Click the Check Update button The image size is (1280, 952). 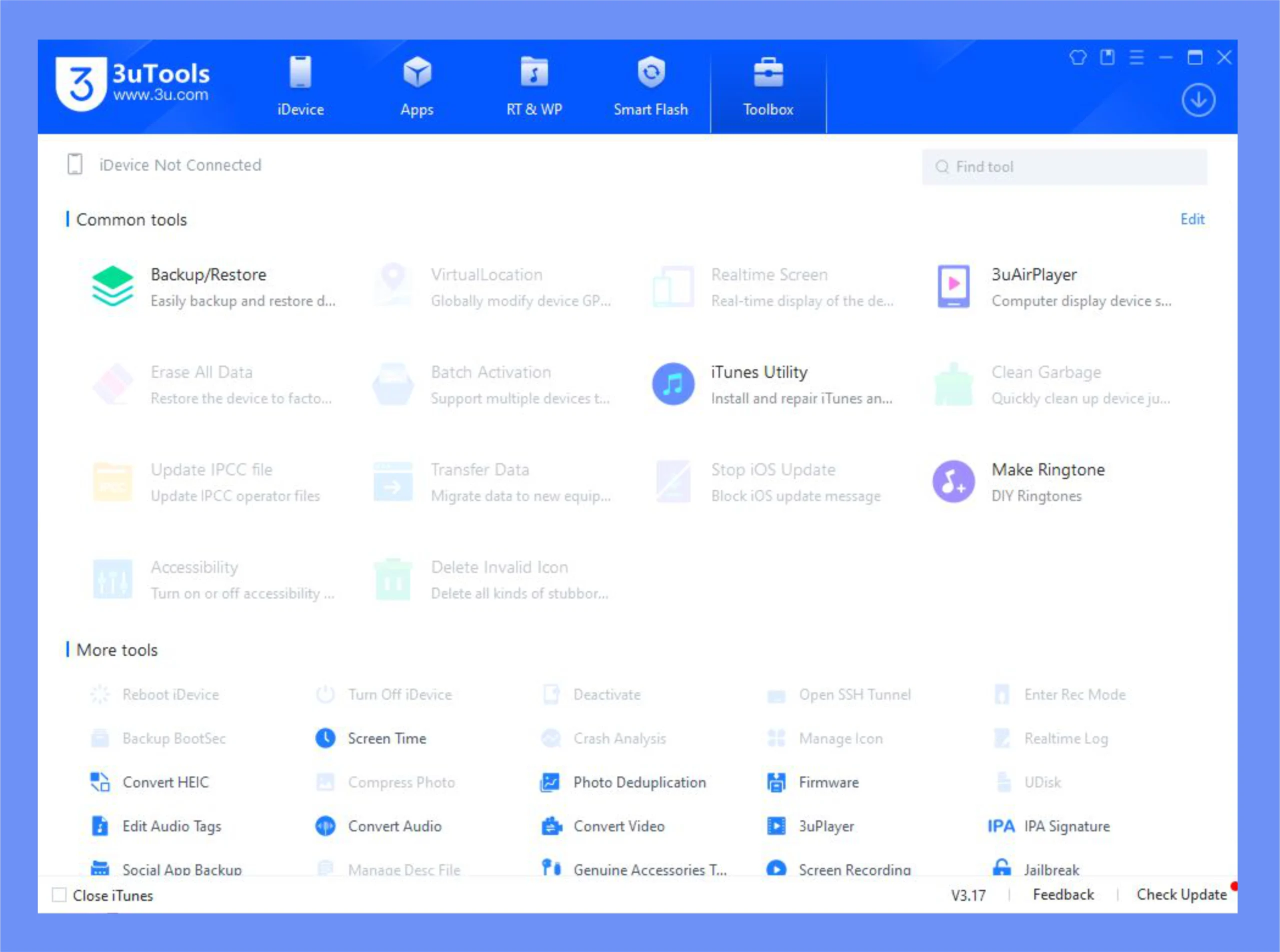point(1181,894)
